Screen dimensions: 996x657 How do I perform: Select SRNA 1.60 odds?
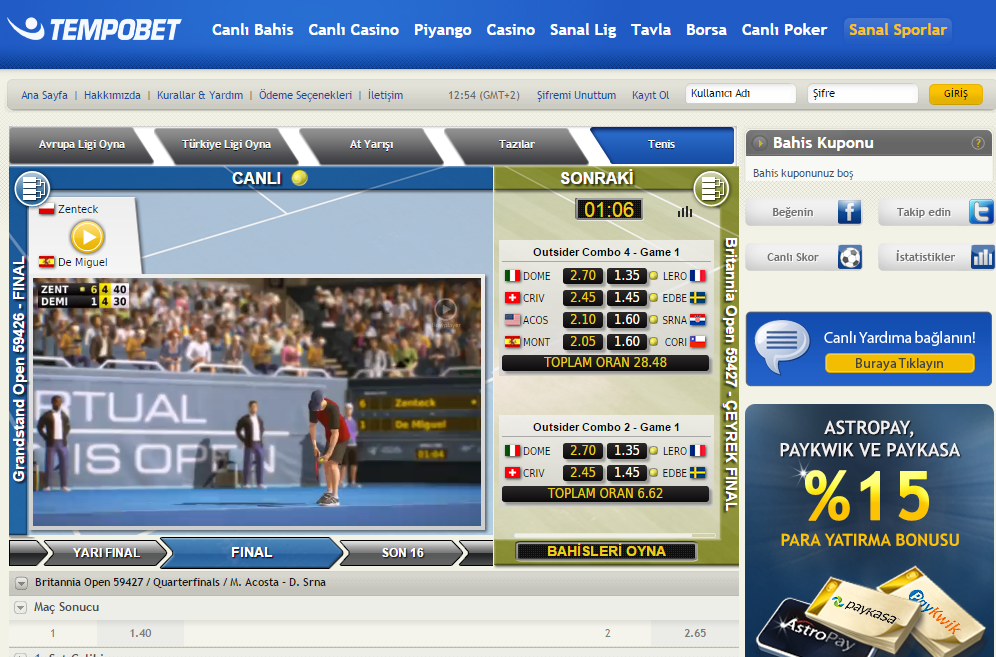tap(626, 320)
